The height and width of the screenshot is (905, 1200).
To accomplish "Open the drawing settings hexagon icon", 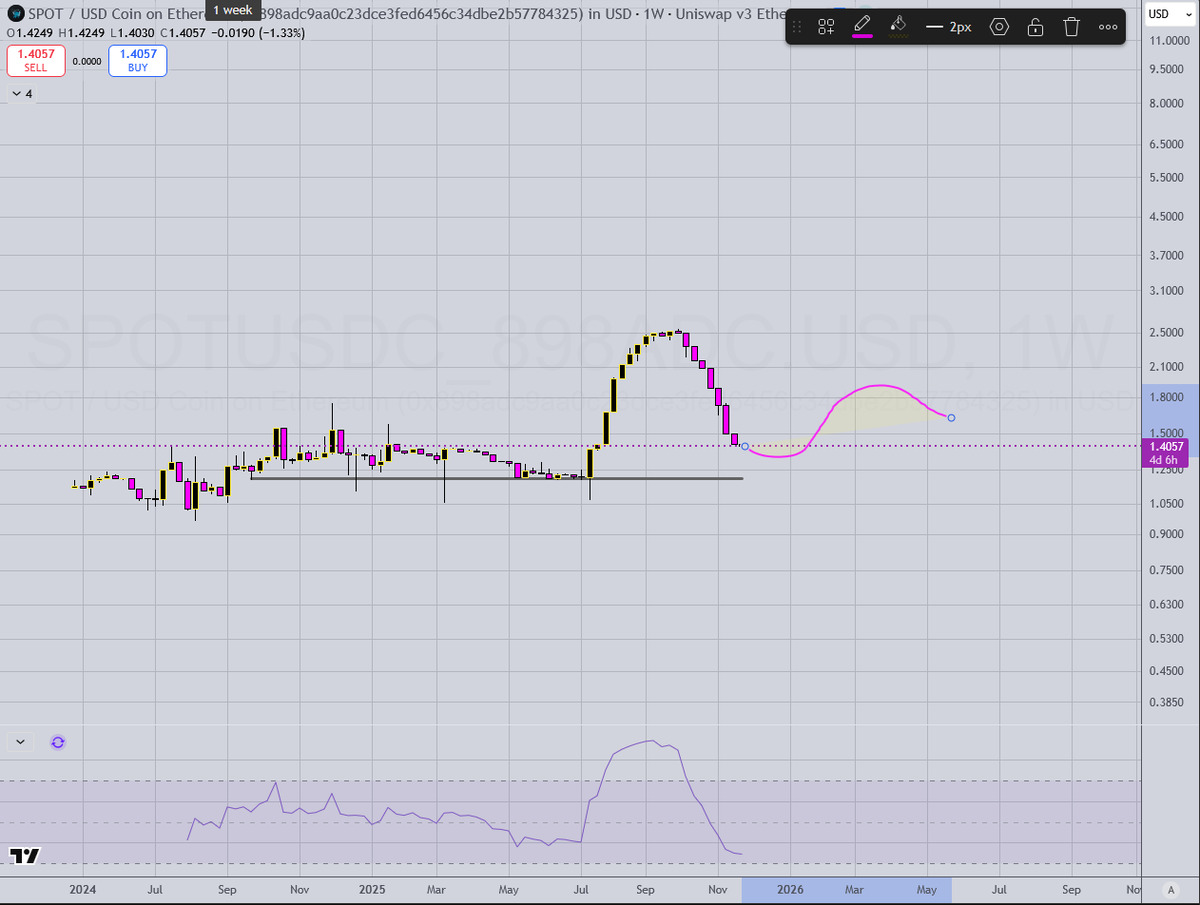I will 999,27.
